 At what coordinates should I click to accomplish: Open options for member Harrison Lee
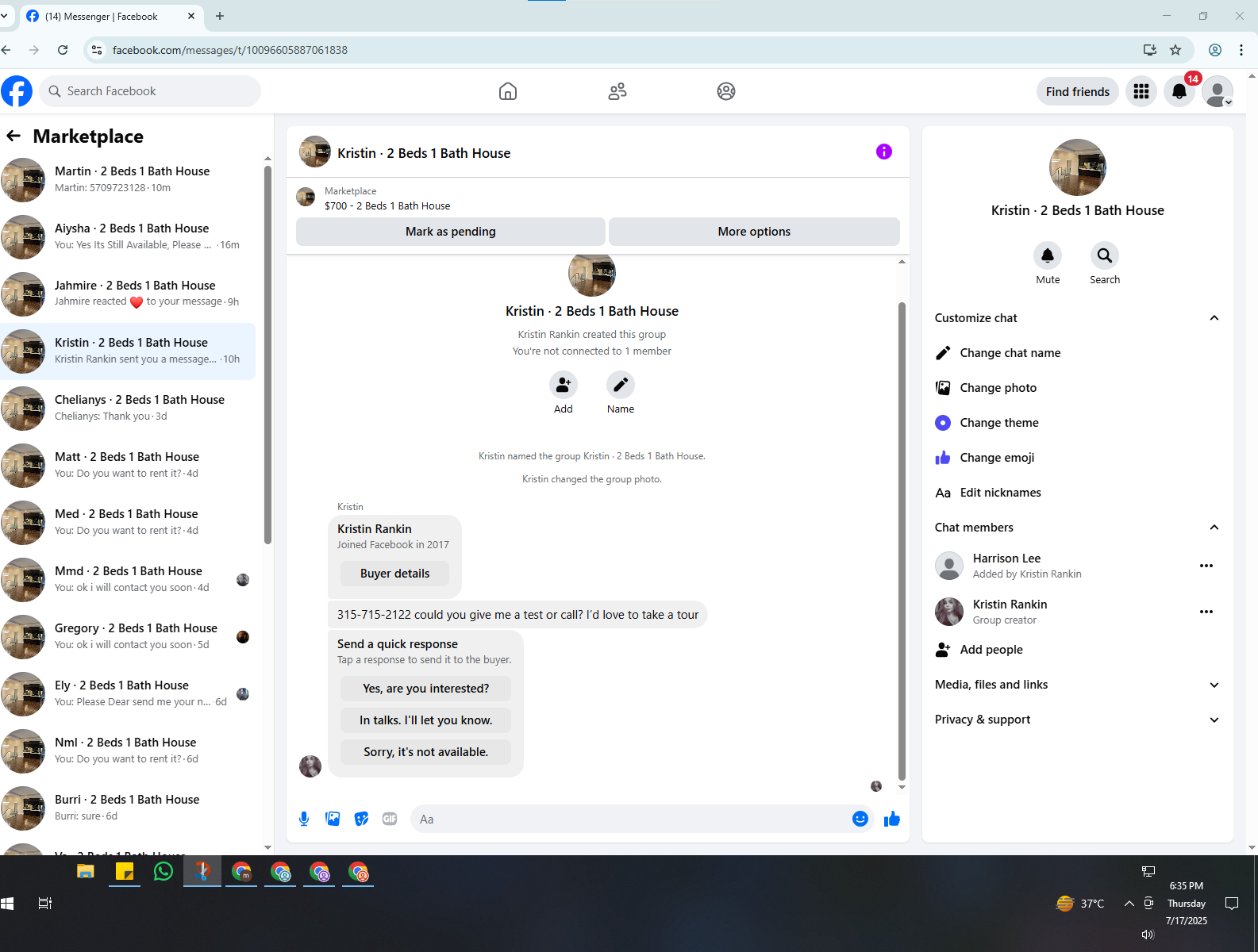[1206, 566]
